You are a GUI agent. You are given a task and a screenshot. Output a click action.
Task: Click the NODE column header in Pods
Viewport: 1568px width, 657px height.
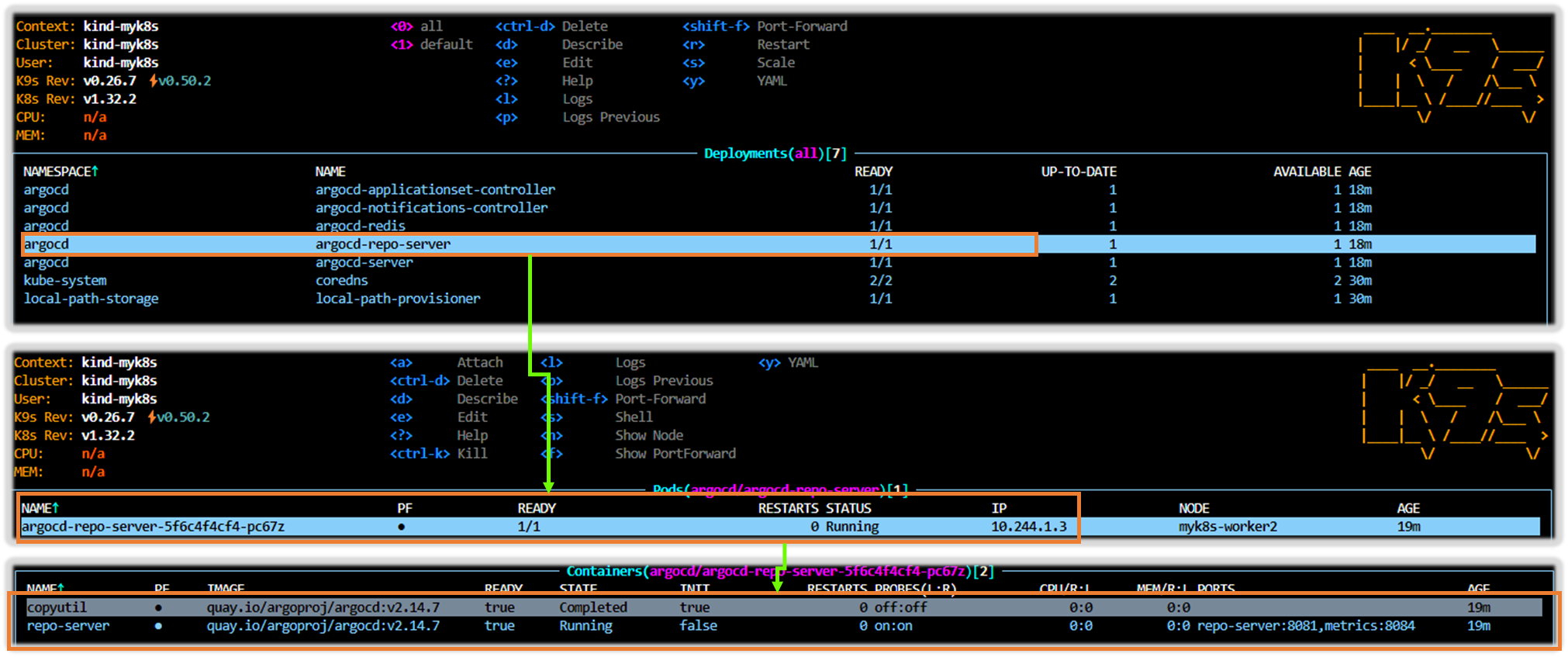1193,508
